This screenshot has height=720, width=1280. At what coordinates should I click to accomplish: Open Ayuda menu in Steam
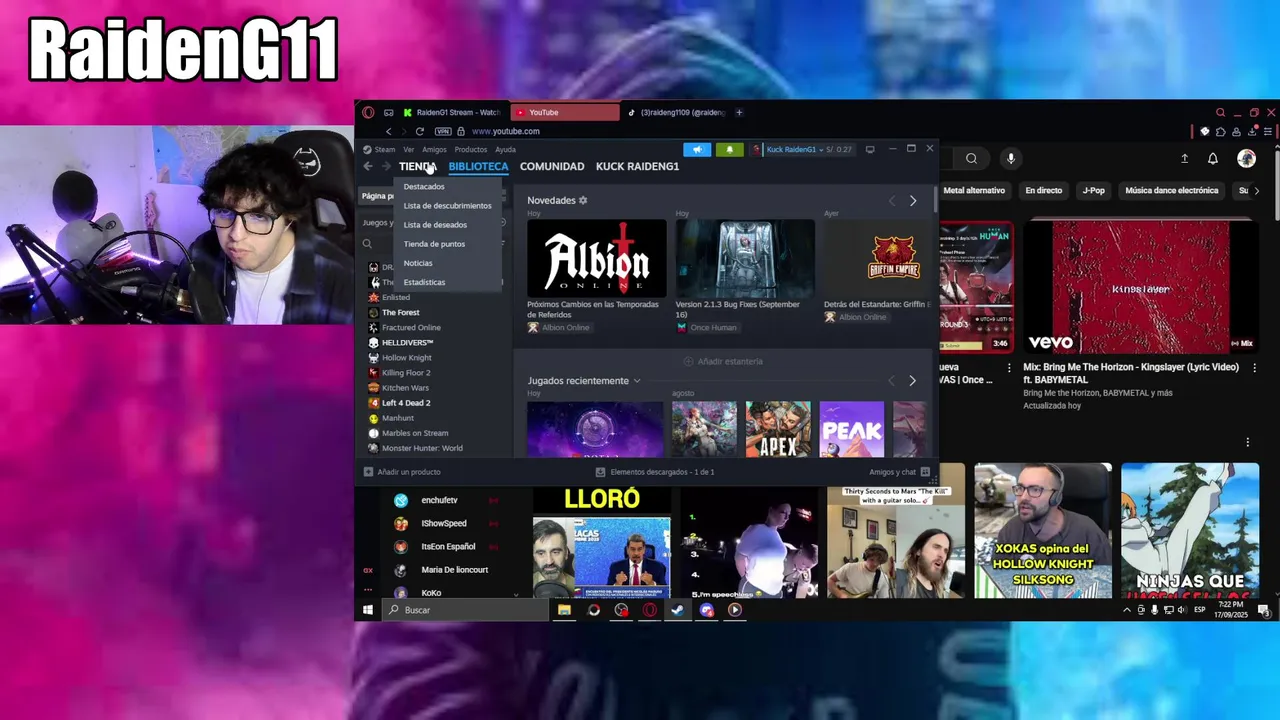(505, 150)
